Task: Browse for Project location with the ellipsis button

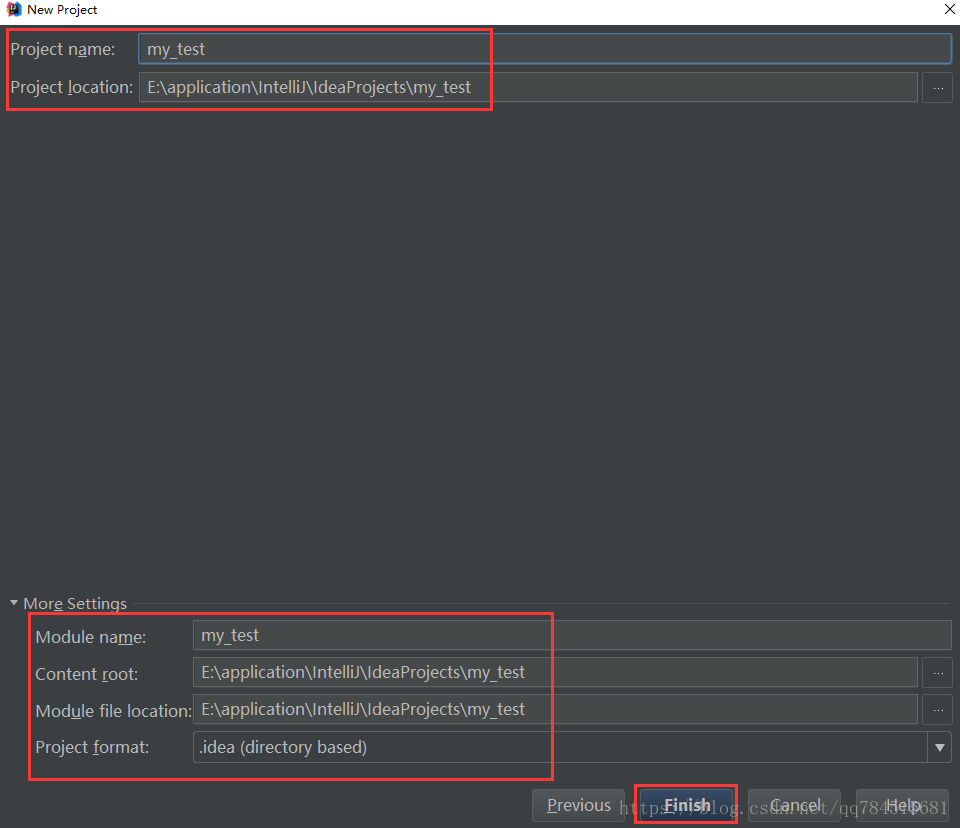Action: (937, 88)
